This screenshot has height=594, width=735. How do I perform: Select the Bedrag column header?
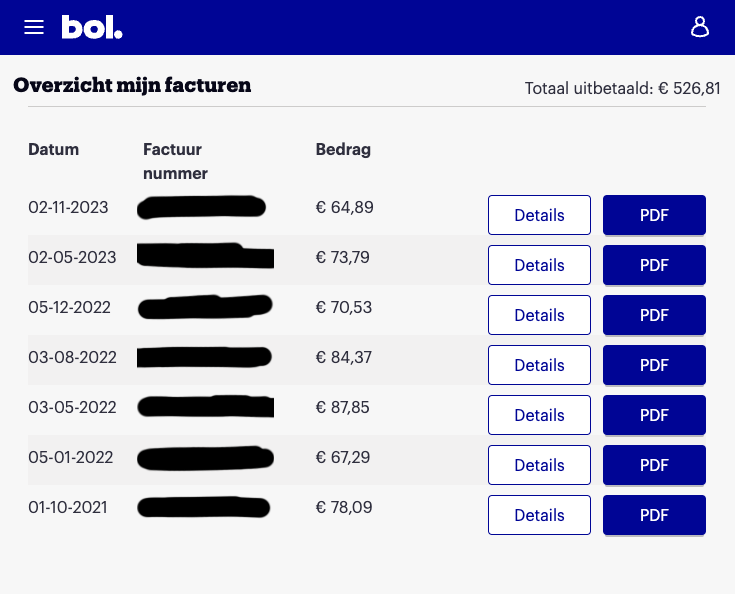point(343,150)
